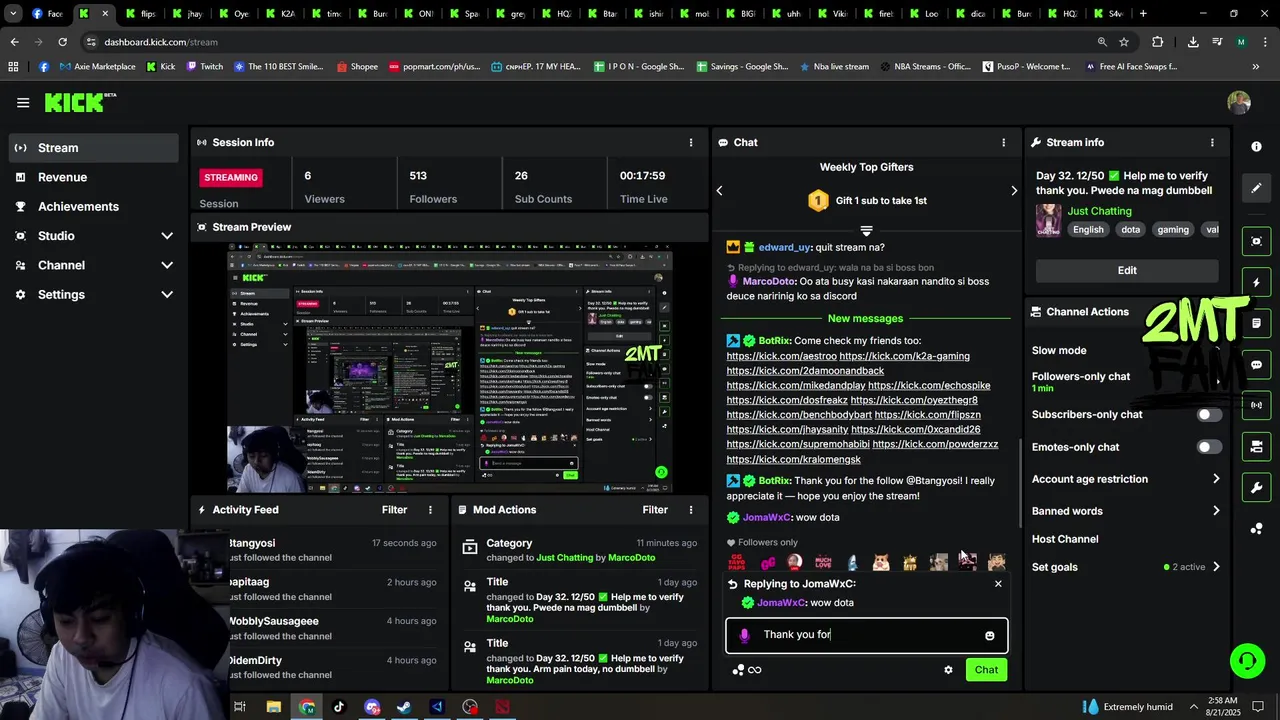
Task: Show previous Weekly Top Gifters slide
Action: (719, 190)
